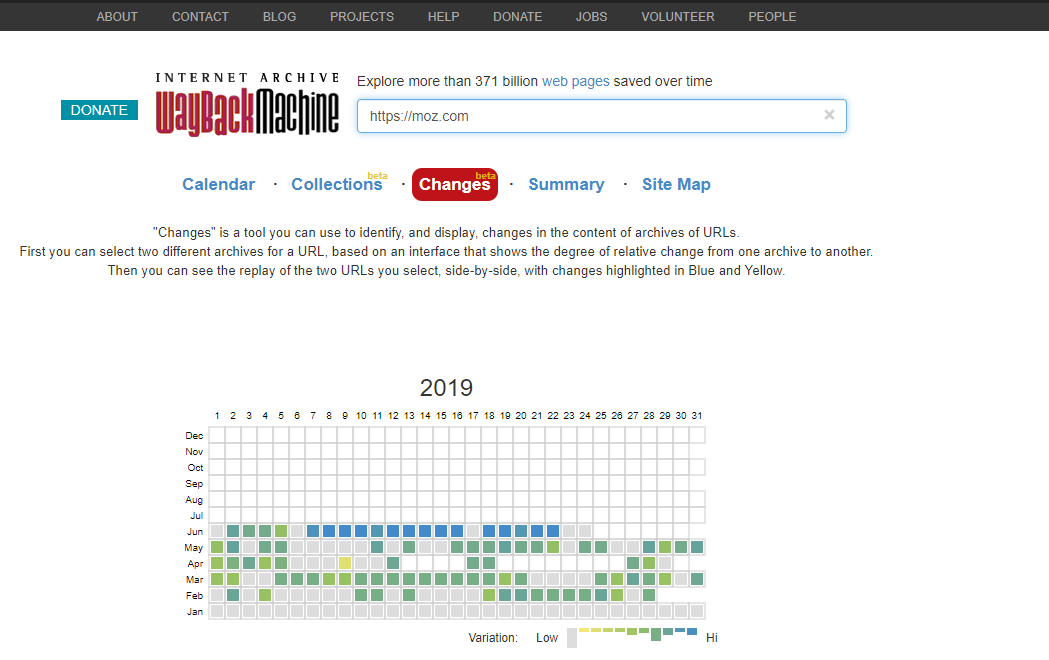Click DONATE in the top navigation bar
Viewport: 1049px width, 660px height.
(517, 17)
